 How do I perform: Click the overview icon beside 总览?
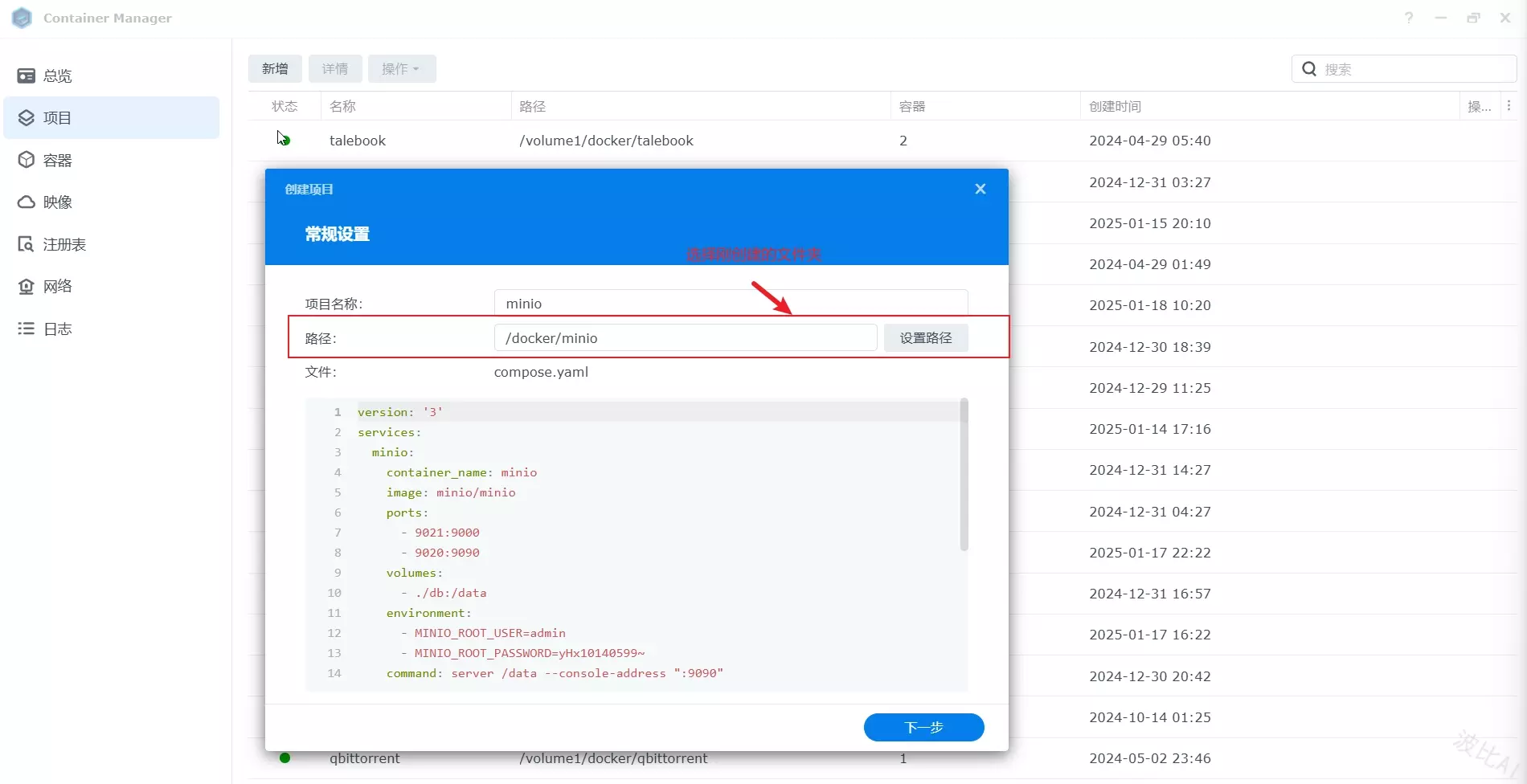pyautogui.click(x=27, y=76)
